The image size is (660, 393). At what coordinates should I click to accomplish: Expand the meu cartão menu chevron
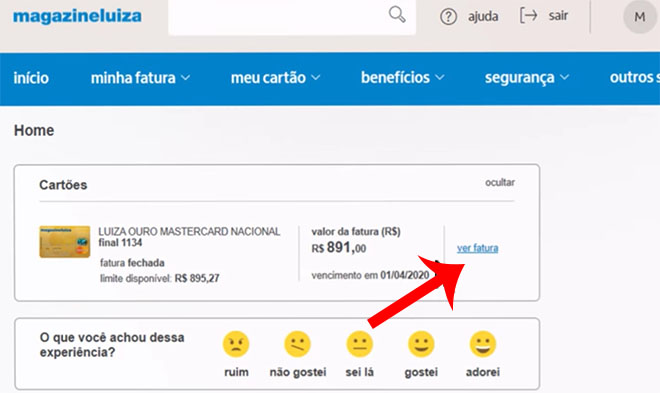point(316,78)
